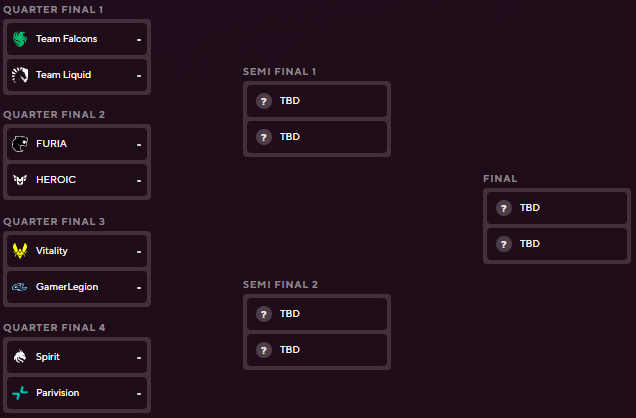Click the Spirit dragon logo
Viewport: 636px width, 418px height.
point(20,357)
